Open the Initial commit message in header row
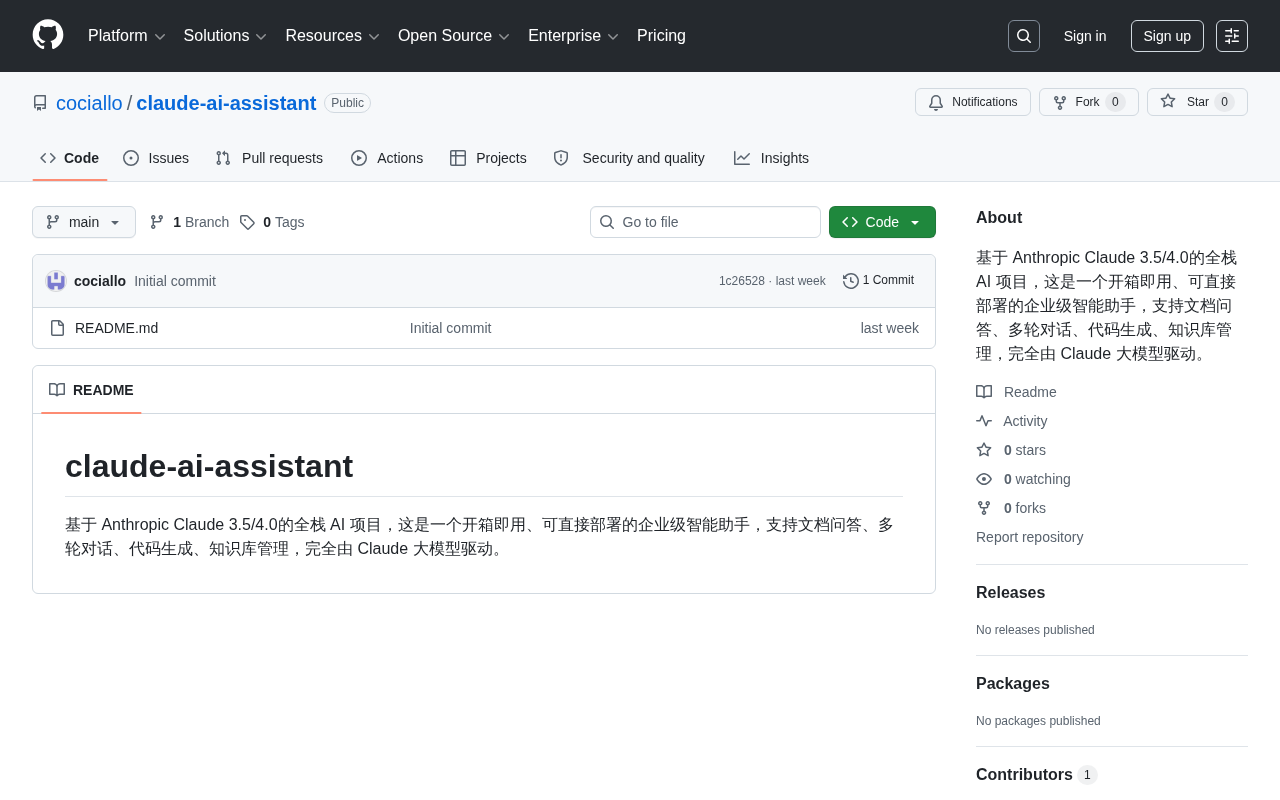1280x800 pixels. (x=175, y=281)
